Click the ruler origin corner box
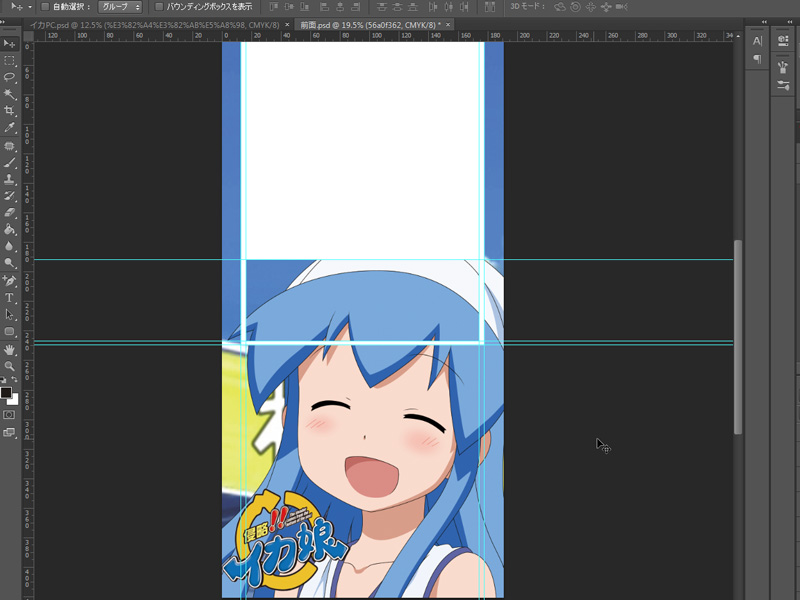The height and width of the screenshot is (600, 800). pos(29,36)
